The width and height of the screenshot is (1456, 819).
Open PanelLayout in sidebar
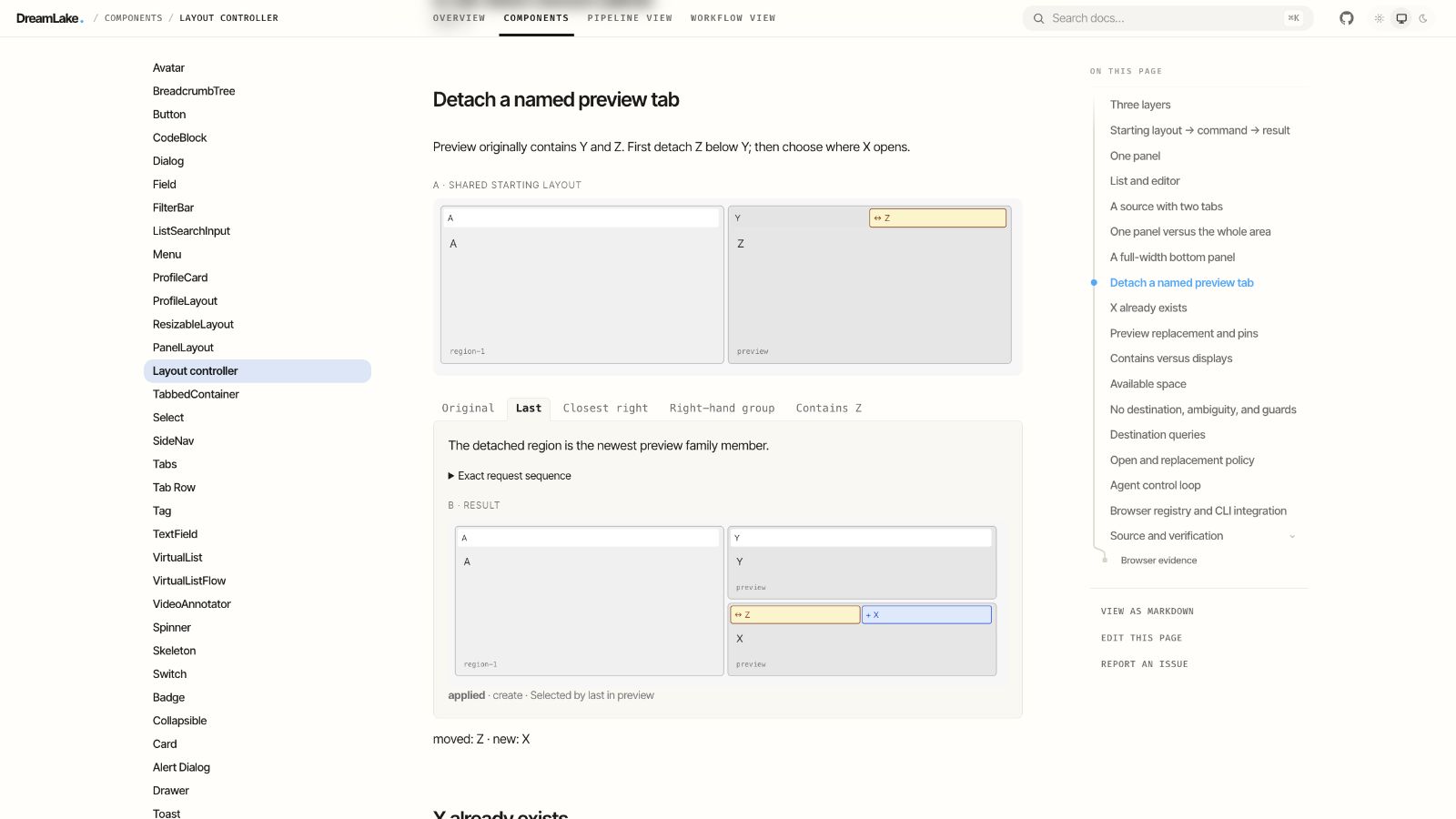tap(183, 348)
